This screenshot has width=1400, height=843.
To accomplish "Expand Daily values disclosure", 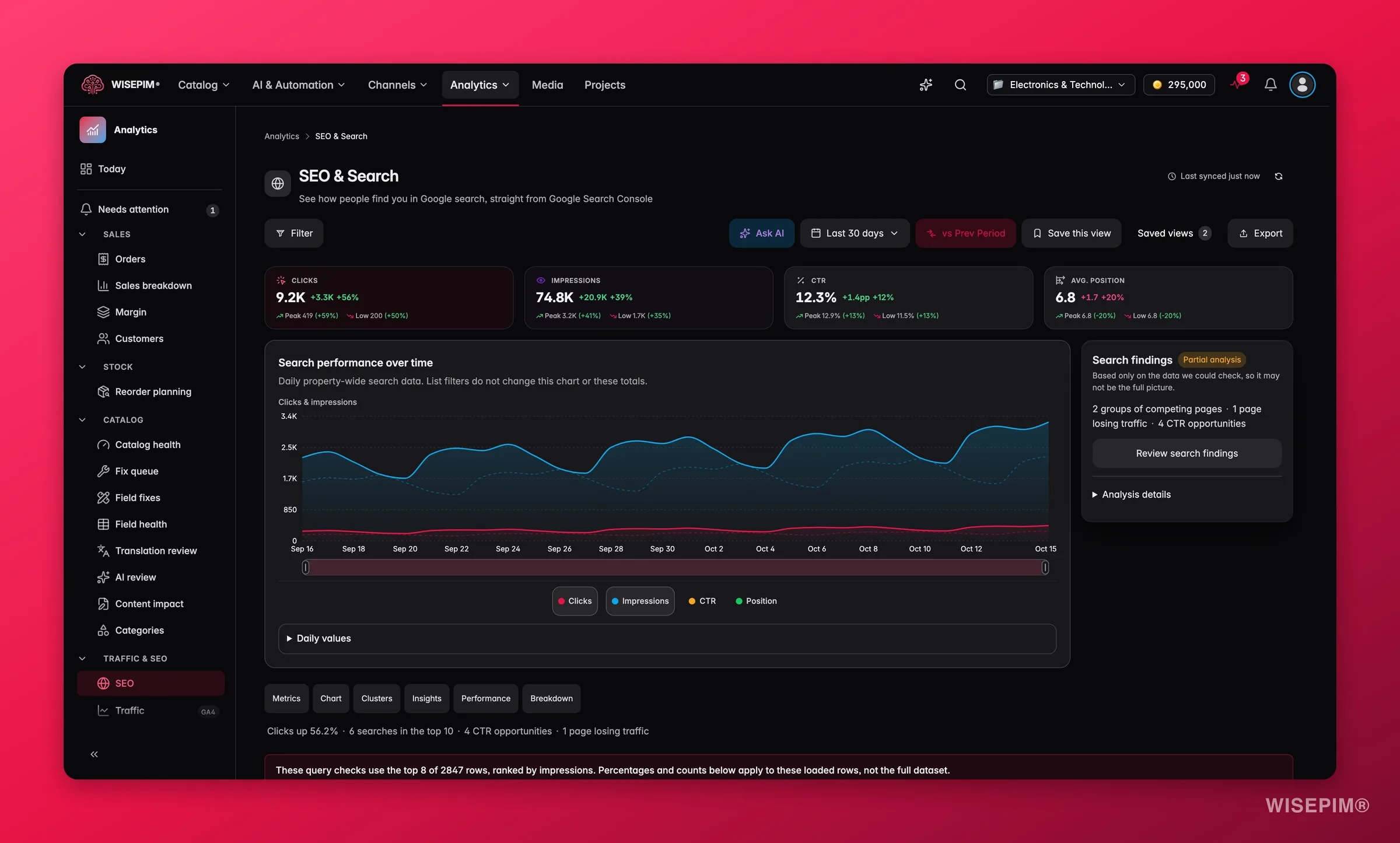I will tap(667, 638).
